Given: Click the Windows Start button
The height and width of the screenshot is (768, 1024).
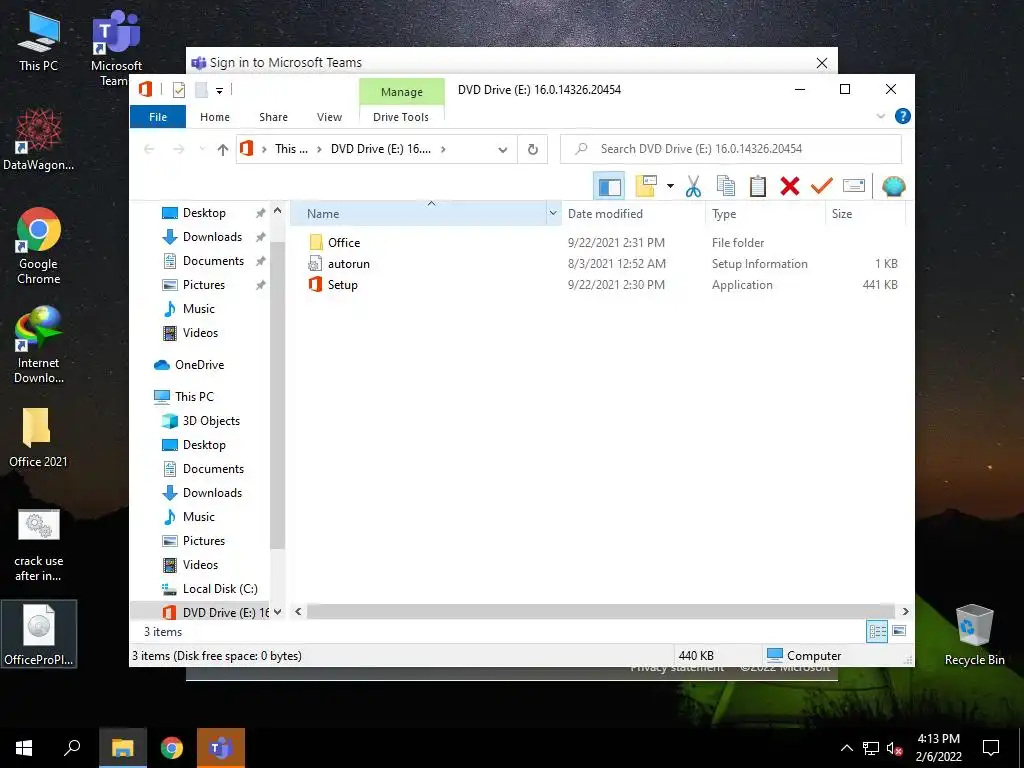Looking at the screenshot, I should pos(24,748).
